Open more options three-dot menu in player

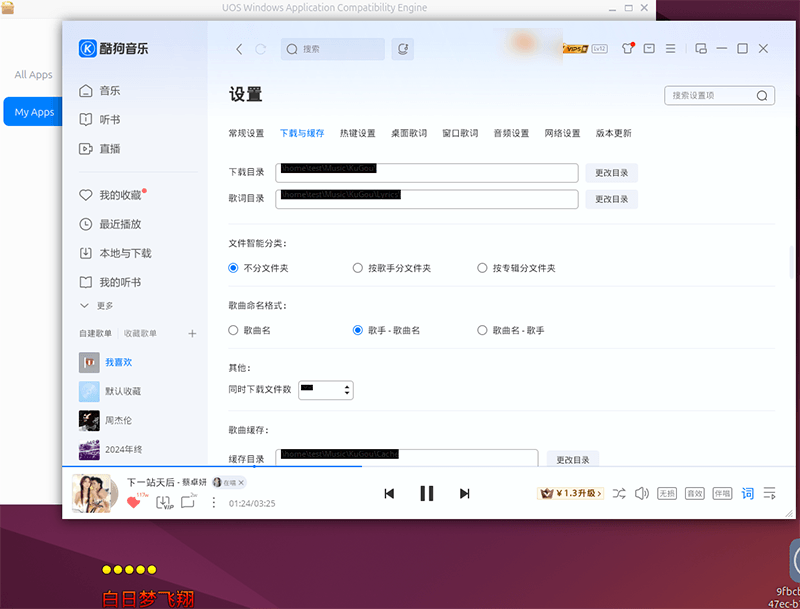(x=214, y=503)
